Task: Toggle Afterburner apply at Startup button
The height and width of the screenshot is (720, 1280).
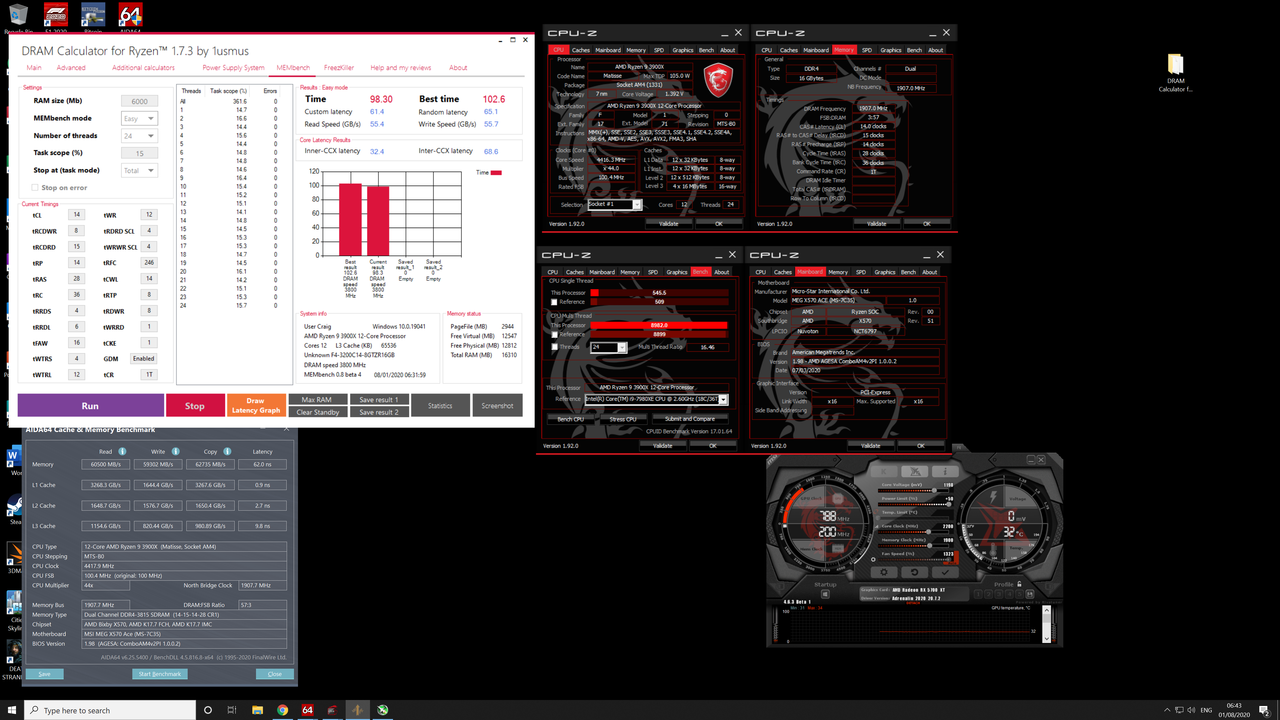Action: point(825,594)
